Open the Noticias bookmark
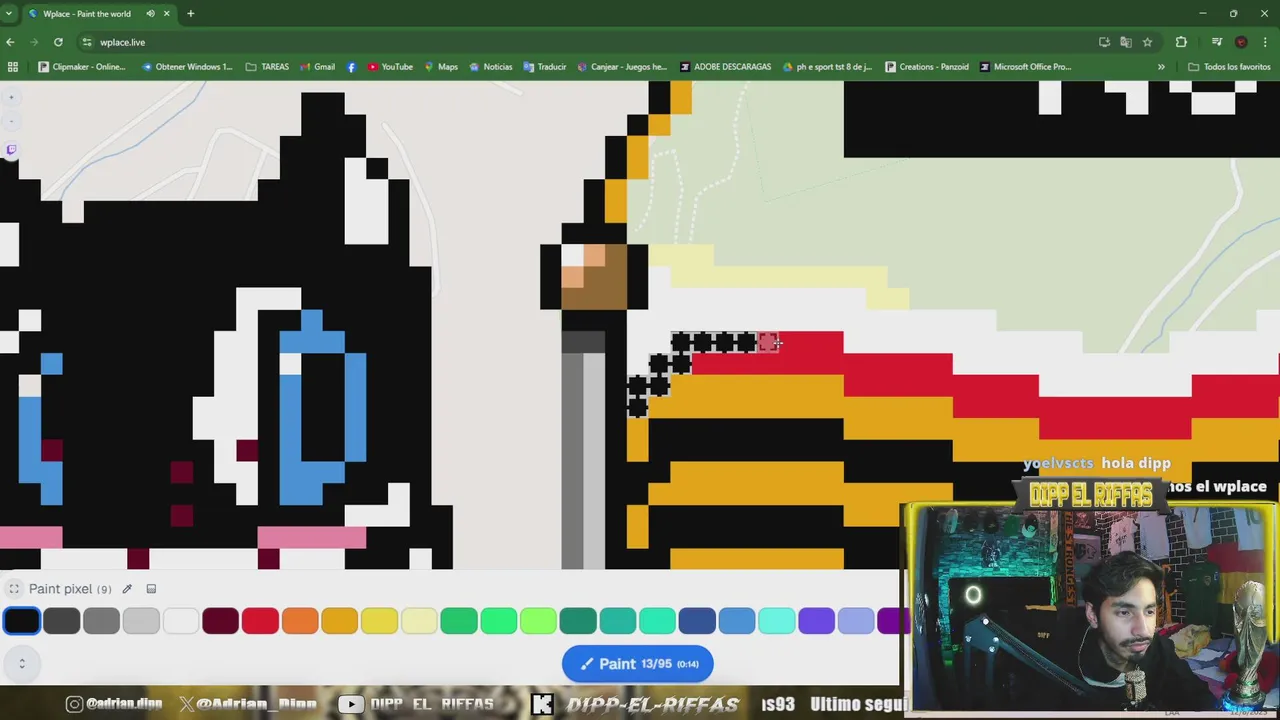The image size is (1280, 720). click(x=490, y=67)
